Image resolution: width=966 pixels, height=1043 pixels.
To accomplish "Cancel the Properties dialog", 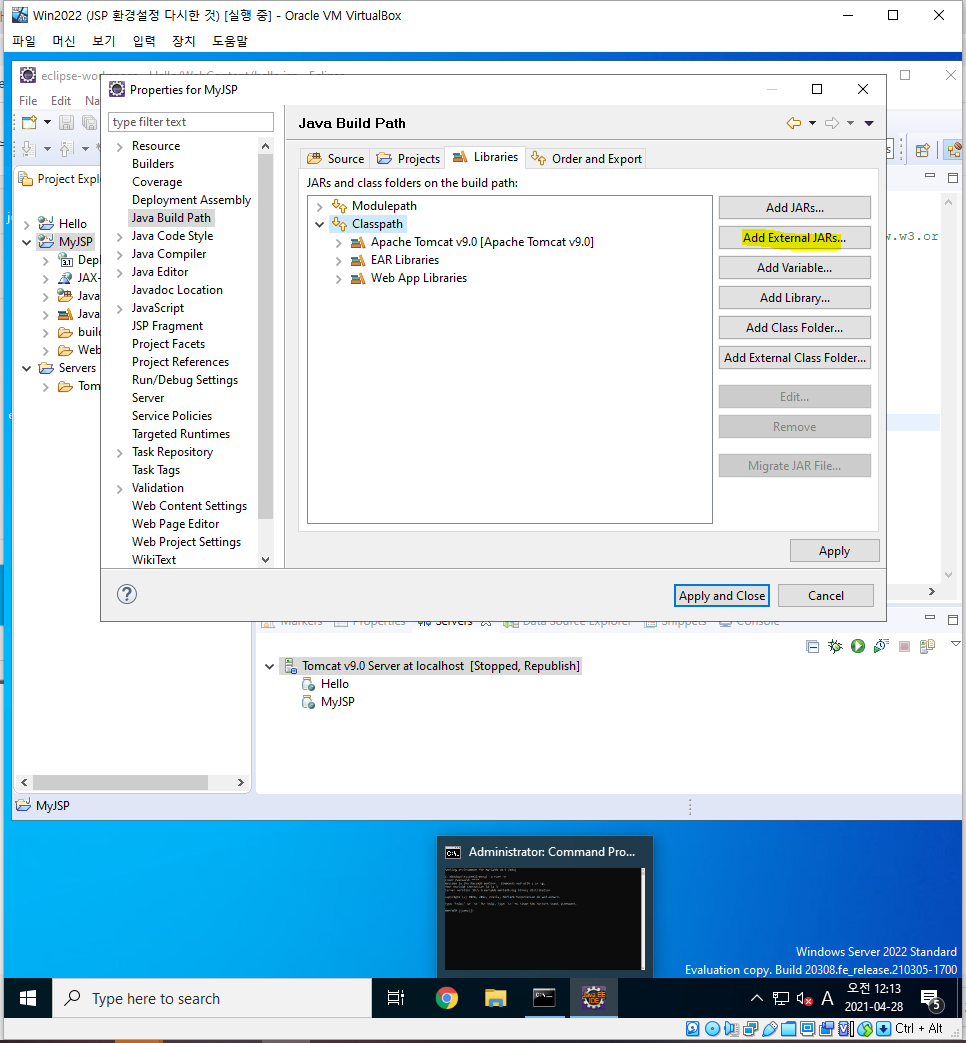I will [826, 595].
